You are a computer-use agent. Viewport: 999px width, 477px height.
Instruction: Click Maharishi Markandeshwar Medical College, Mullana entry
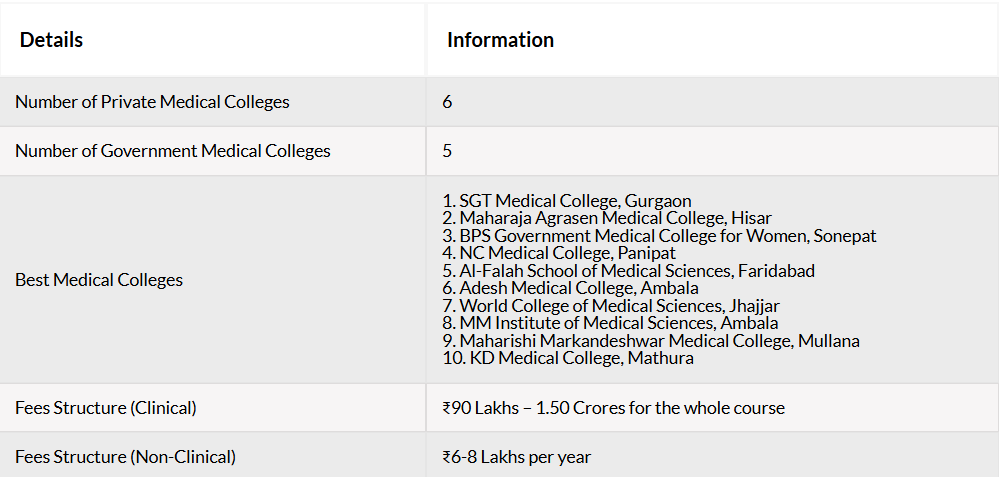[651, 341]
